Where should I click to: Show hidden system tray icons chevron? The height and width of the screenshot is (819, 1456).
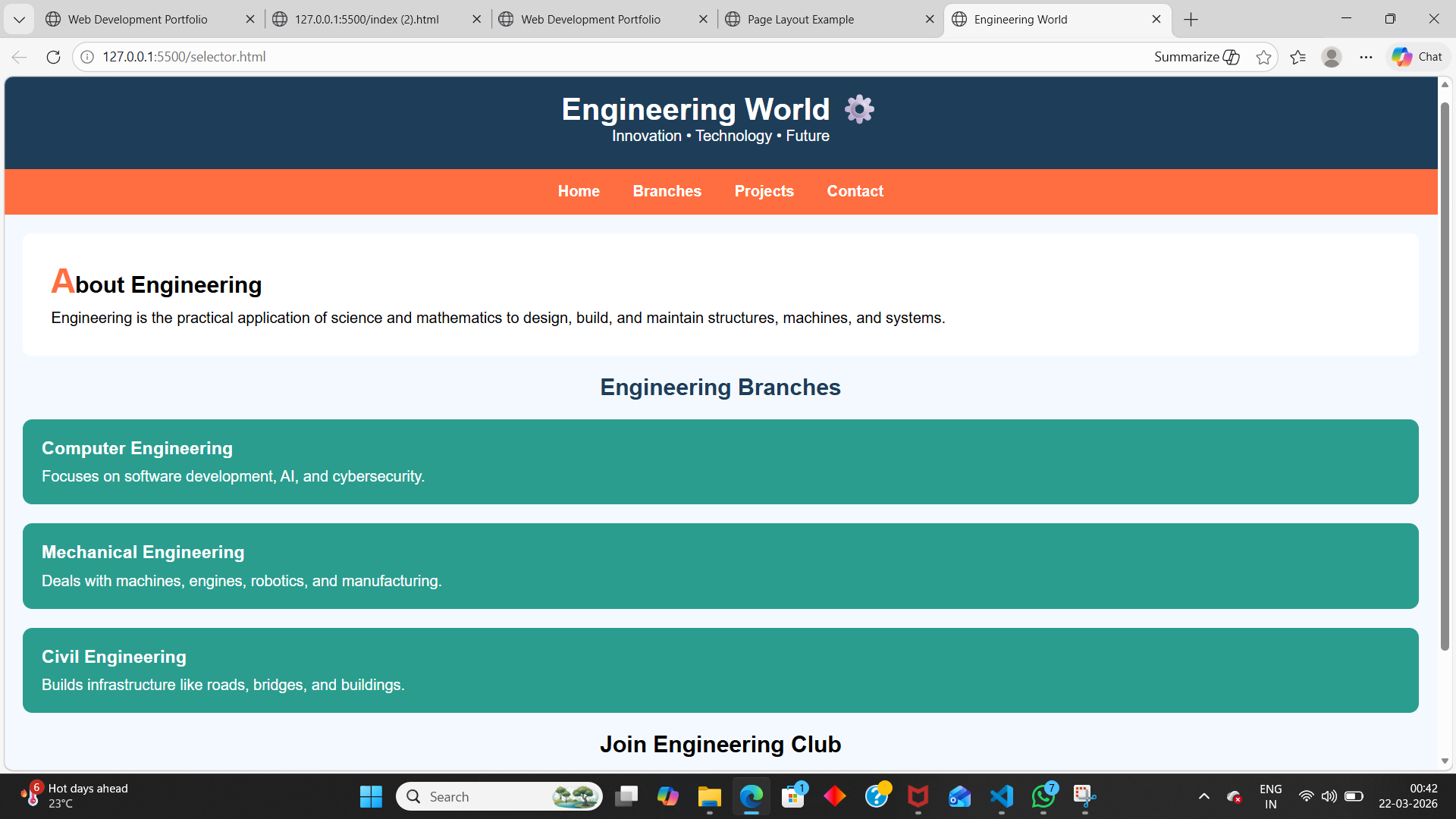(1203, 796)
